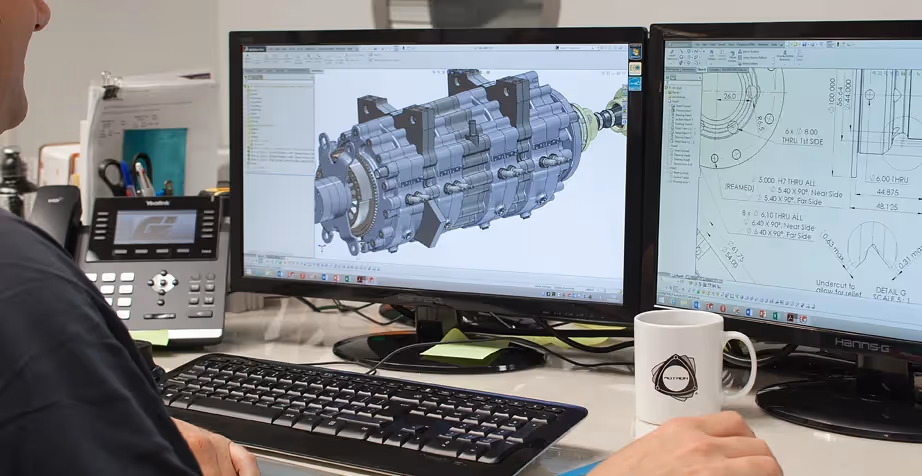Screen dimensions: 922x476
Task: Open PowerPoint on right monitor taskbar
Action: pyautogui.click(x=763, y=314)
